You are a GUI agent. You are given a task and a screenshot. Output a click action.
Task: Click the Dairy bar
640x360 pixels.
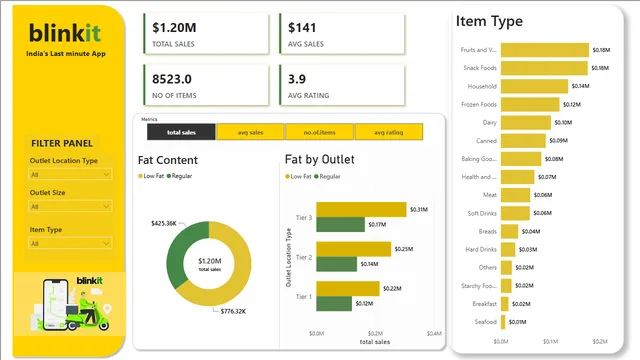tap(526, 122)
